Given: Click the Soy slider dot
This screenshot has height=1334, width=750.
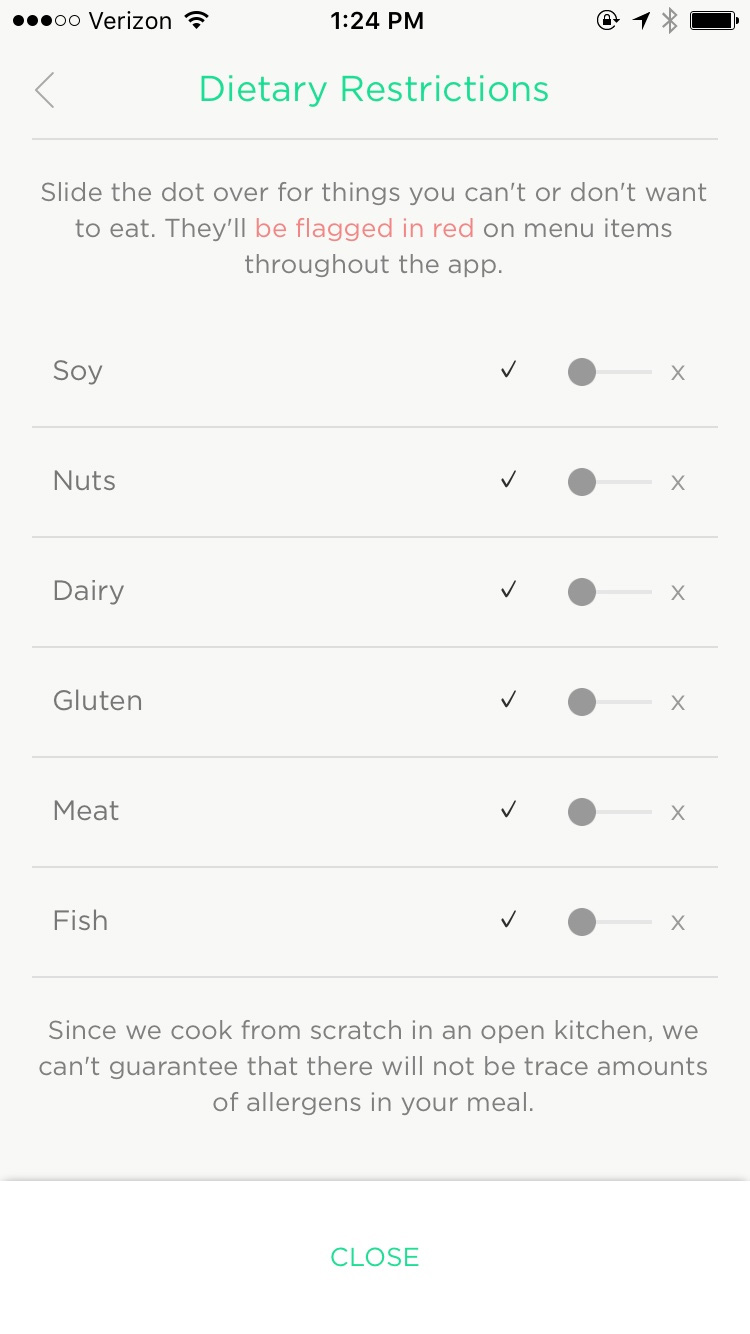Looking at the screenshot, I should point(582,373).
